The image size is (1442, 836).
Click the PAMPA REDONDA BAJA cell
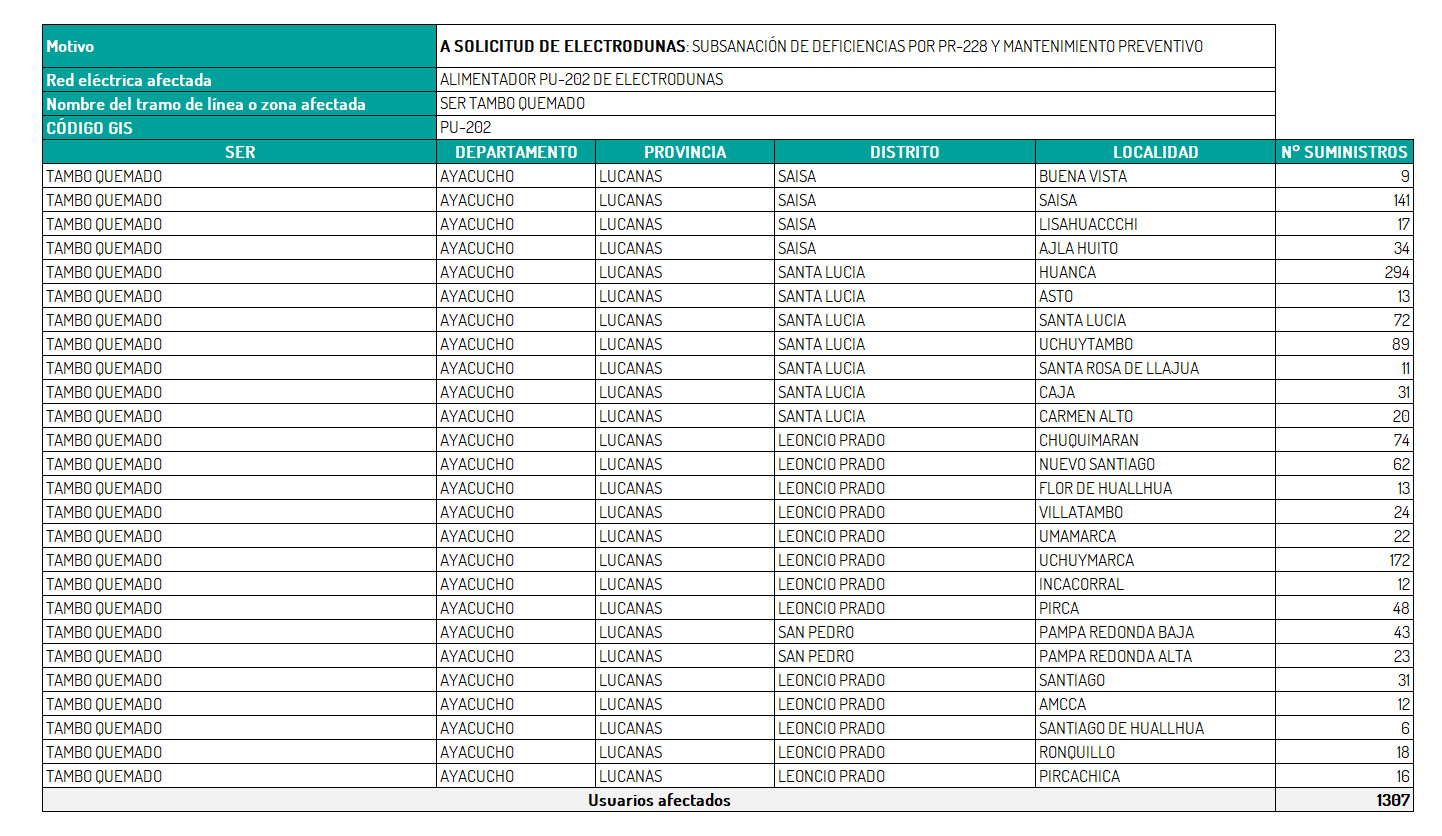(x=1156, y=632)
